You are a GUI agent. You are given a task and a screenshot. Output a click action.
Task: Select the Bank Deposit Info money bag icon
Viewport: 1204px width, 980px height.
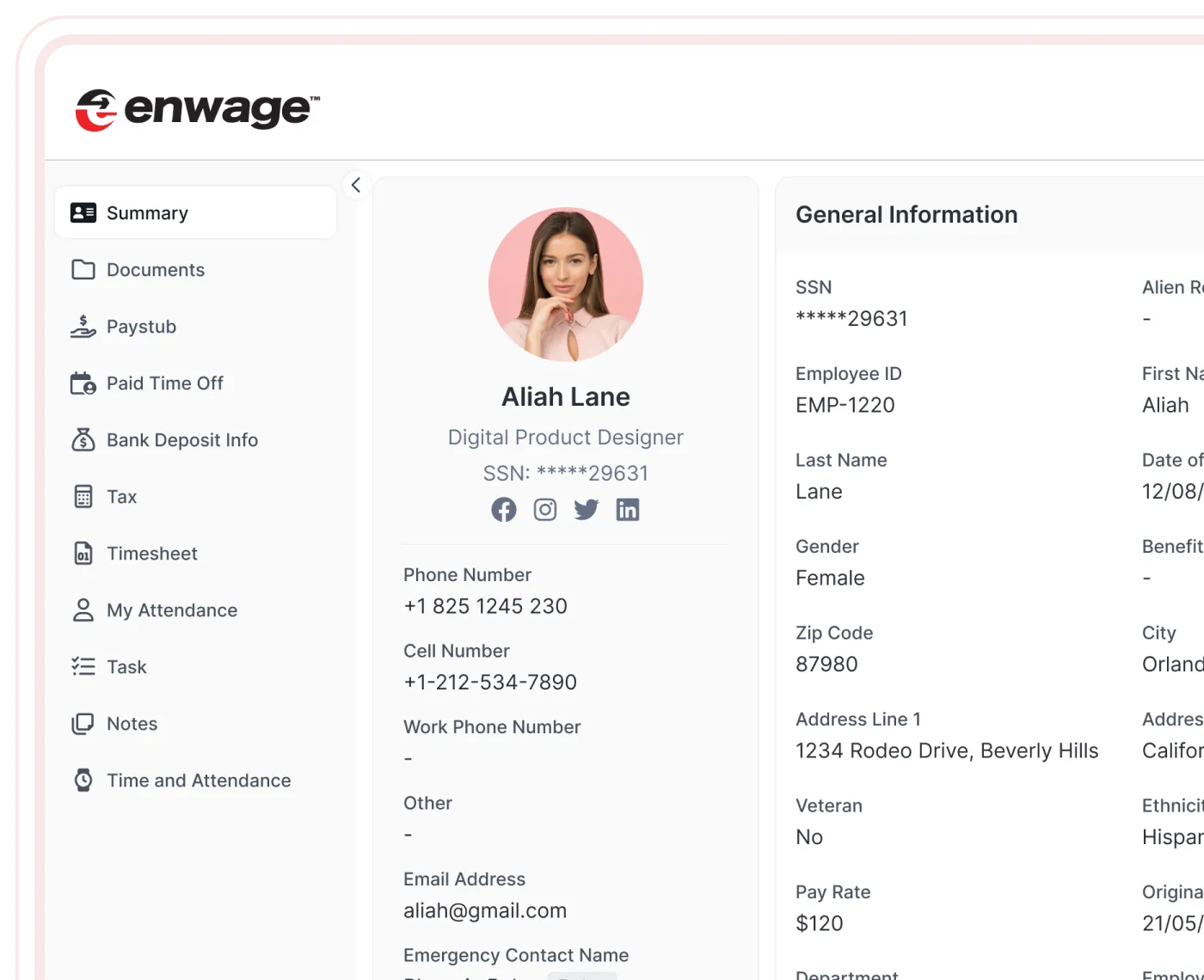point(83,439)
